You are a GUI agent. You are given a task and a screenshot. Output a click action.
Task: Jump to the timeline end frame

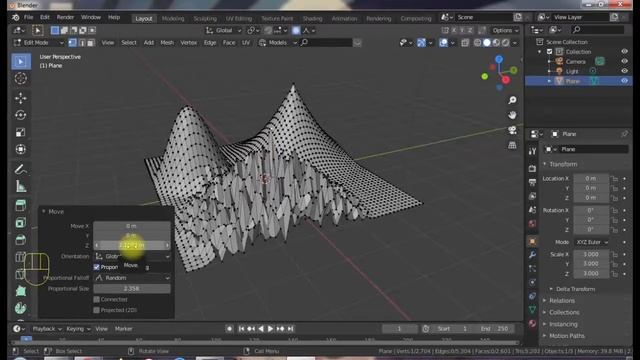click(290, 329)
